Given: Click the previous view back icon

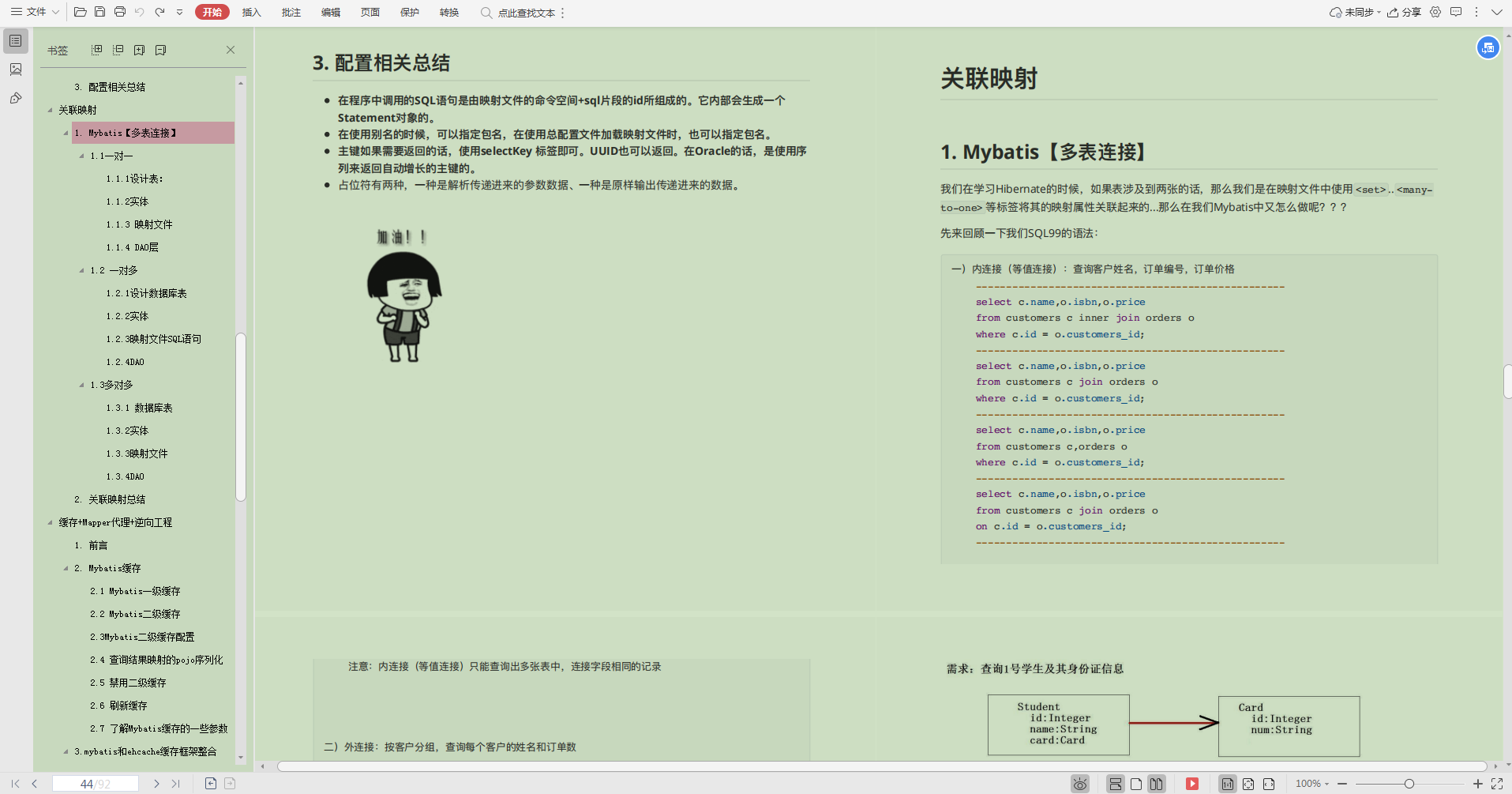Looking at the screenshot, I should tap(211, 784).
